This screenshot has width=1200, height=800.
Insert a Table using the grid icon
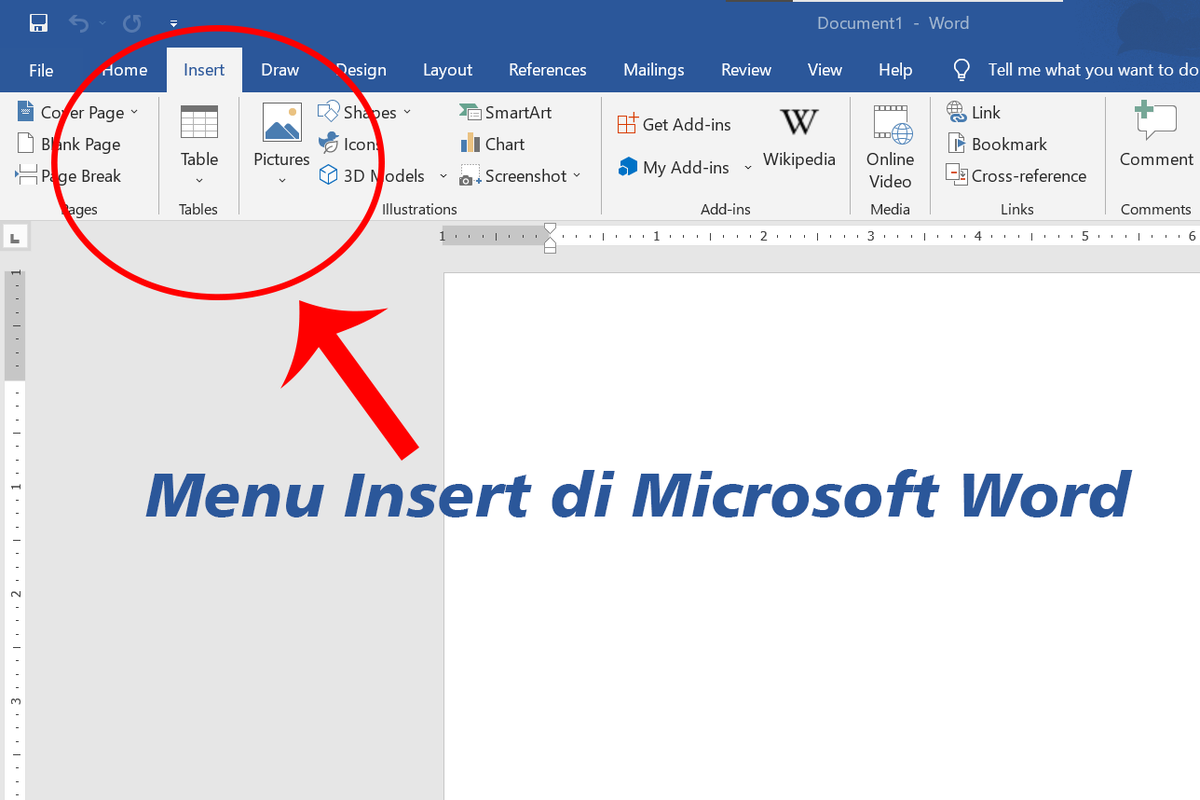click(199, 123)
